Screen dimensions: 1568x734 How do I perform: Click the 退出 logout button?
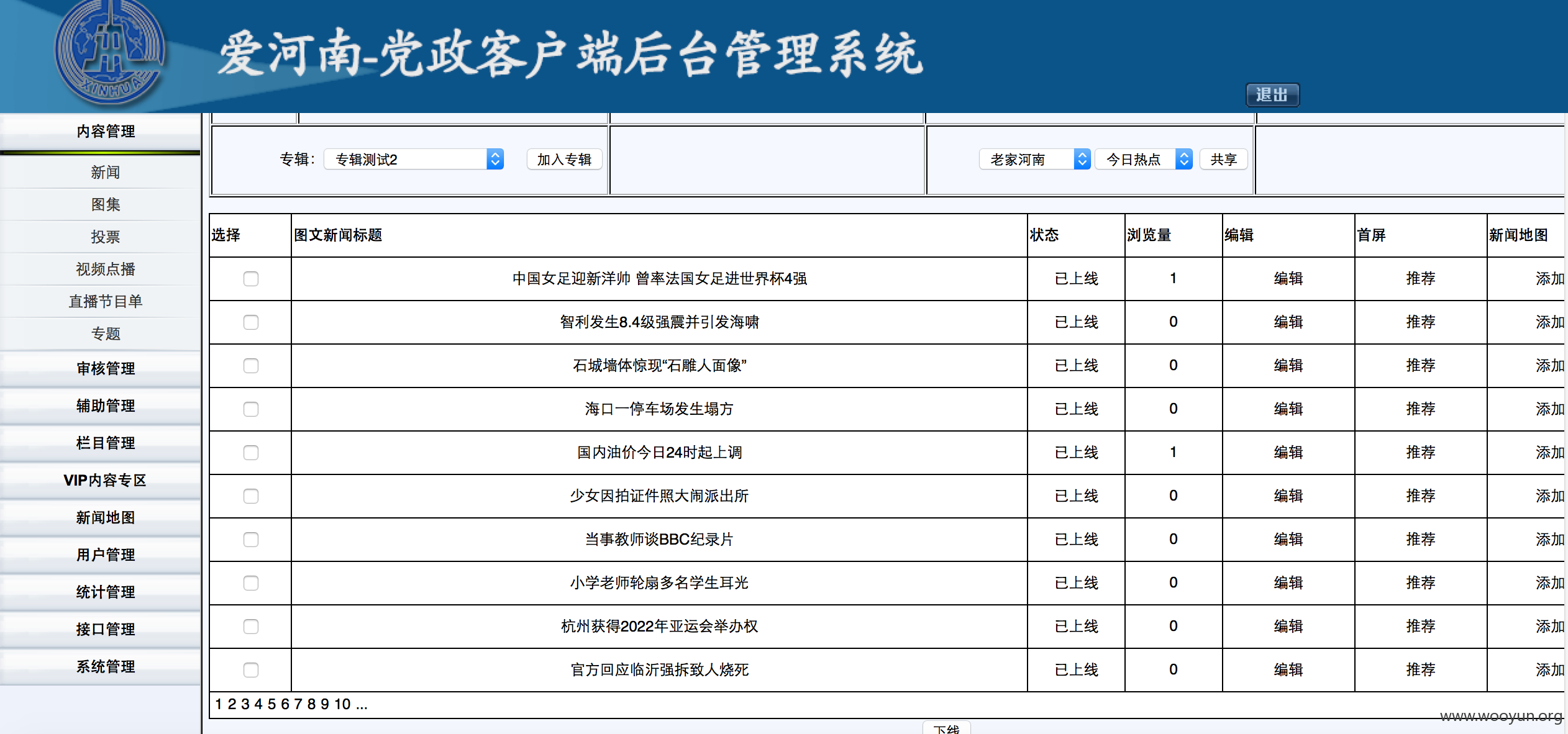(1272, 95)
